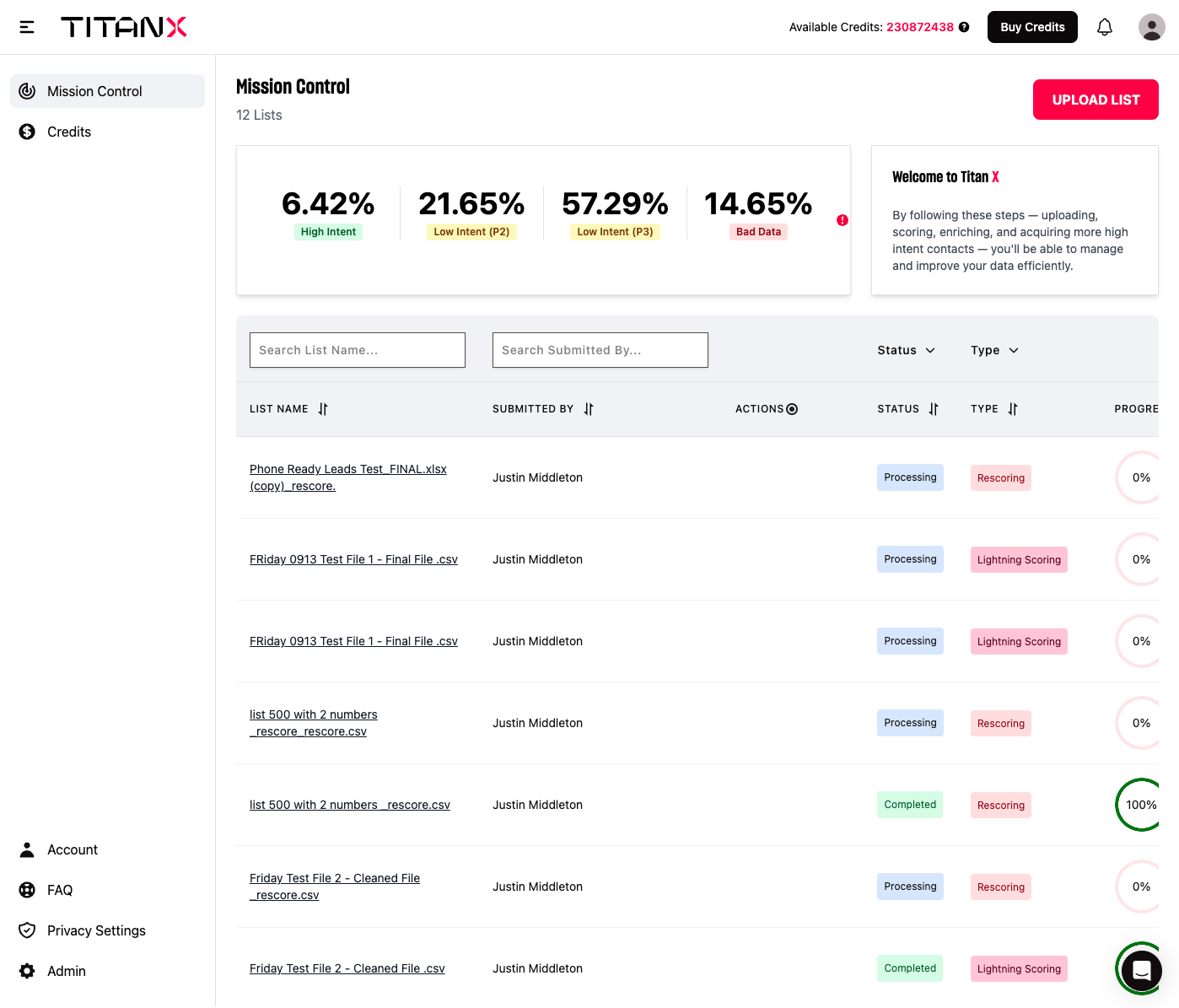Sort the Type column arrows icon
This screenshot has height=1008, width=1179.
pyautogui.click(x=1013, y=409)
